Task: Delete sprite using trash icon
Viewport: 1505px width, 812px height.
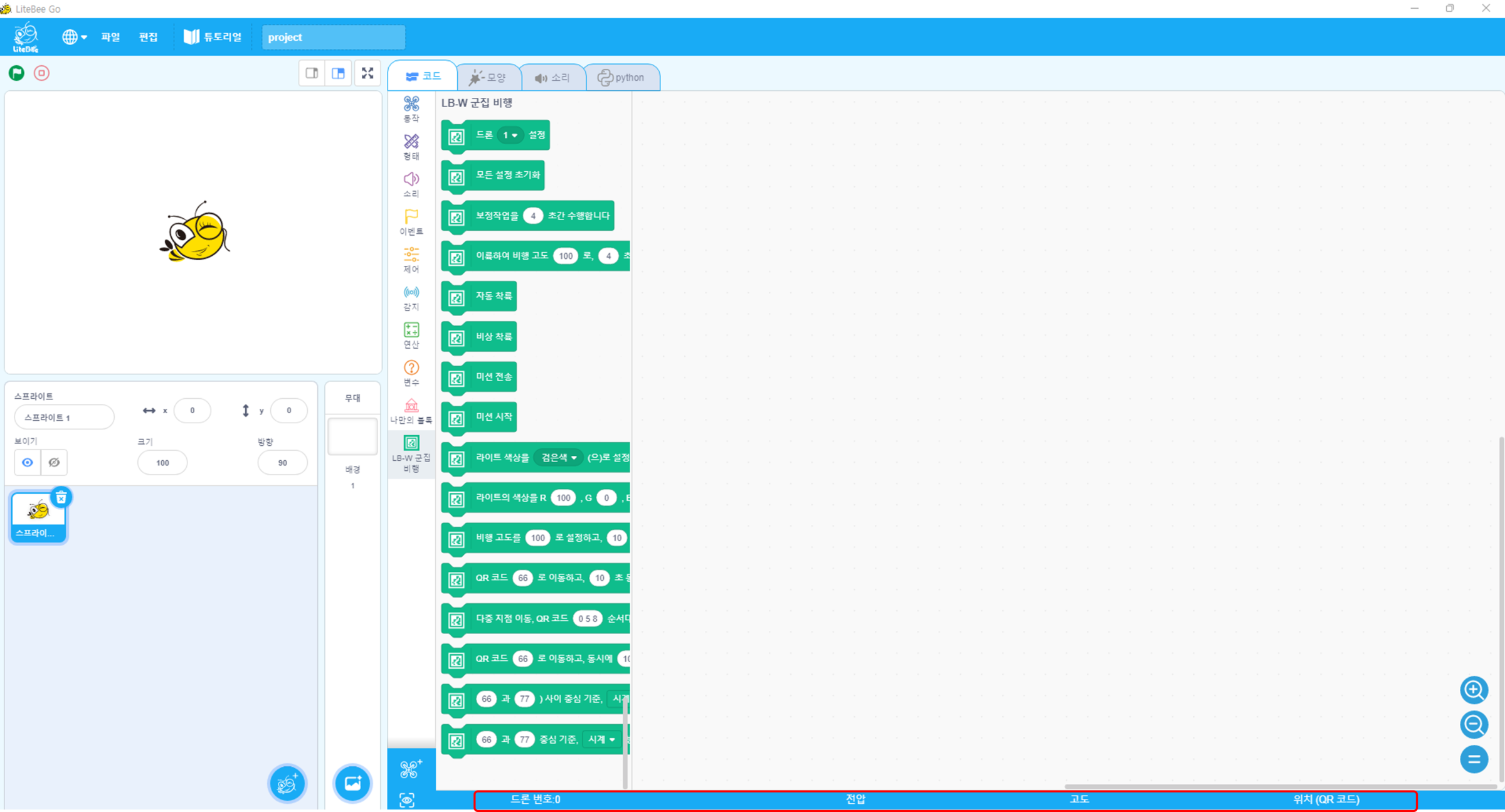Action: 61,498
